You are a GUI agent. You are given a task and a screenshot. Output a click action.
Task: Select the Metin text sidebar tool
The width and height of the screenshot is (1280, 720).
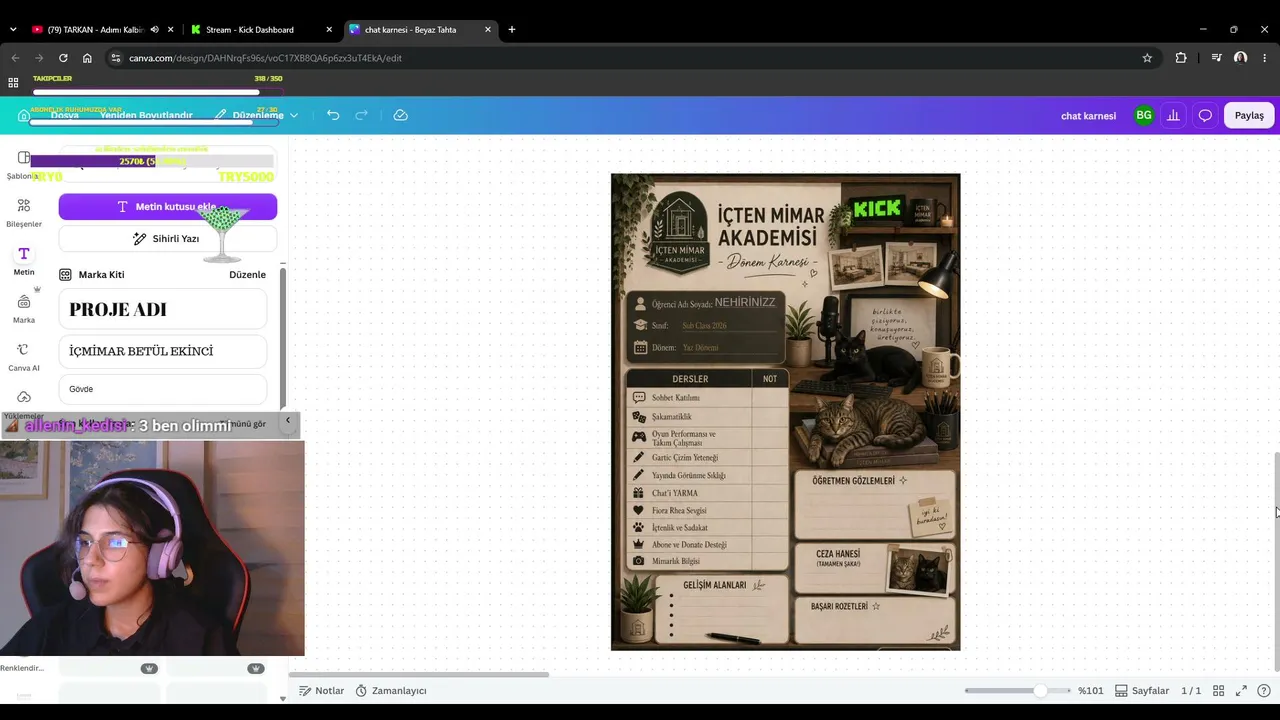(24, 261)
